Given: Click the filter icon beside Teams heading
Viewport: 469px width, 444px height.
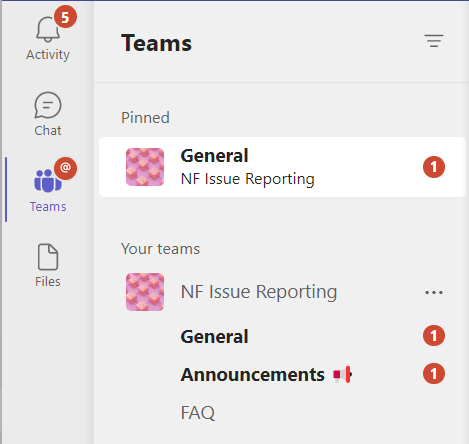Looking at the screenshot, I should 434,41.
